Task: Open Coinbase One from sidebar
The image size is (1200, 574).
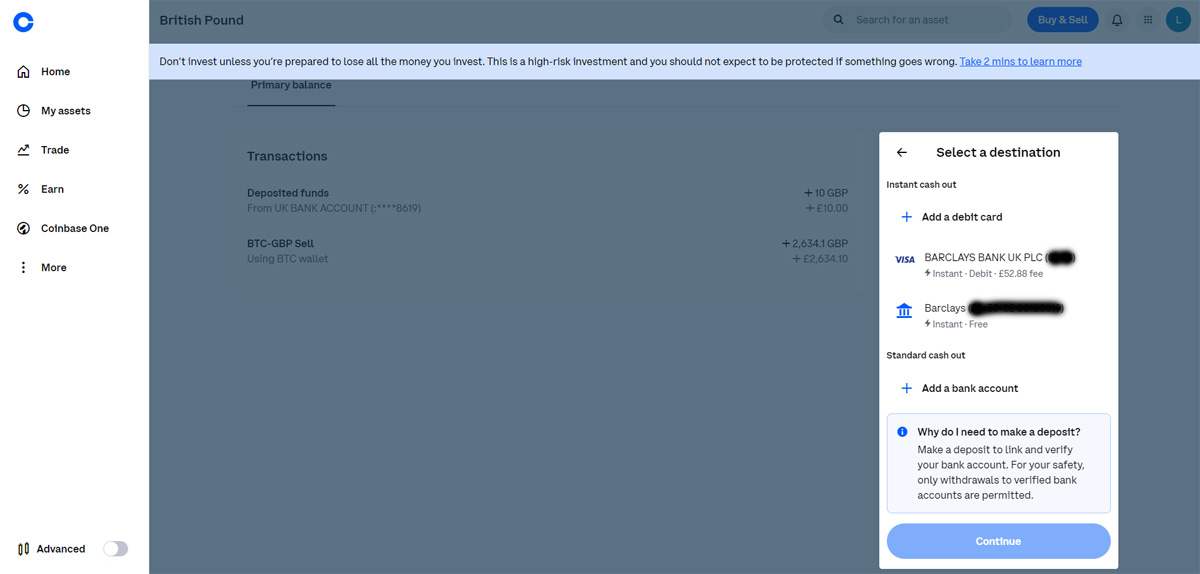Action: point(74,228)
